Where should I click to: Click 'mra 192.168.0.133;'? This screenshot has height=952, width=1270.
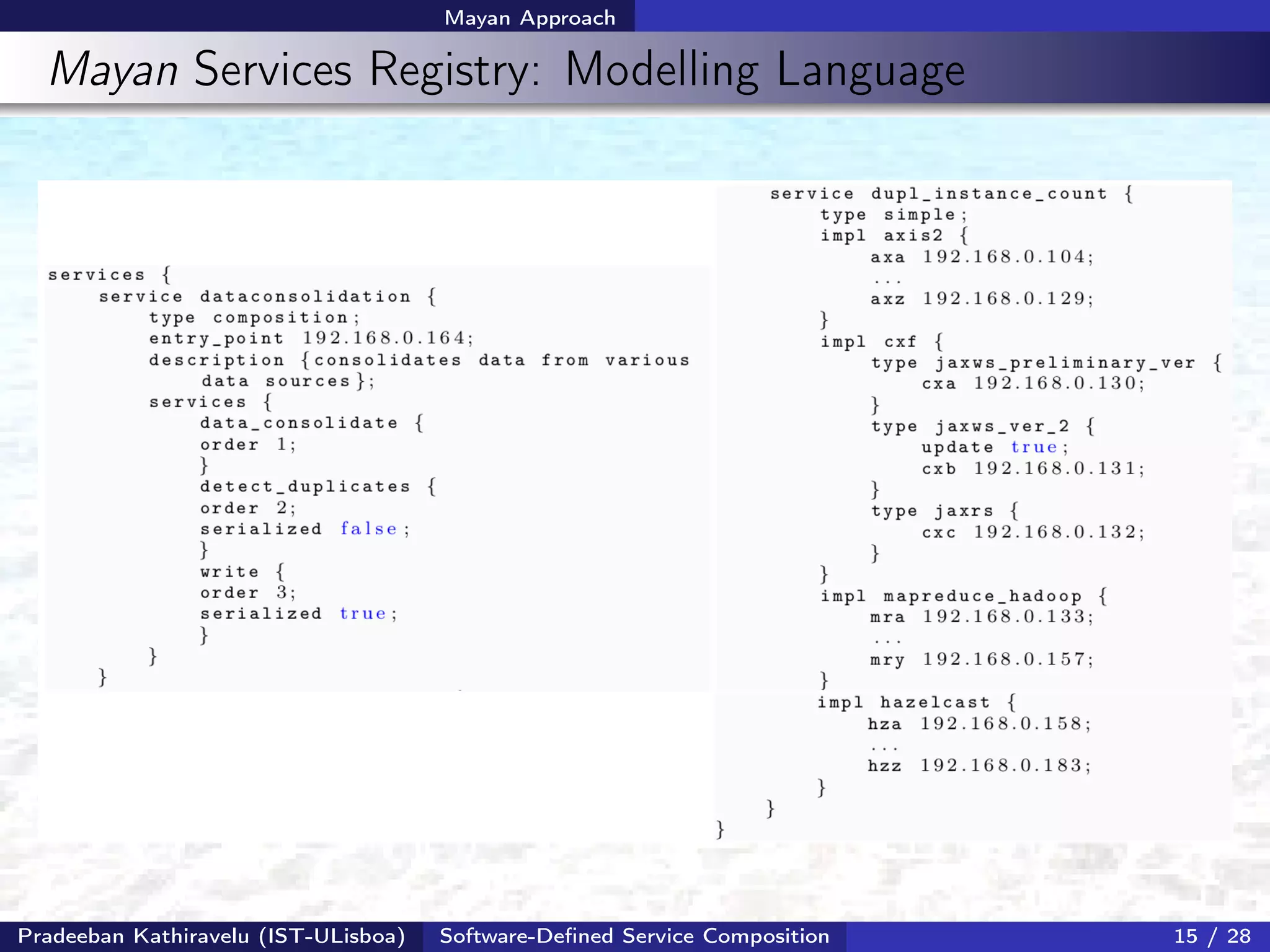tap(982, 617)
